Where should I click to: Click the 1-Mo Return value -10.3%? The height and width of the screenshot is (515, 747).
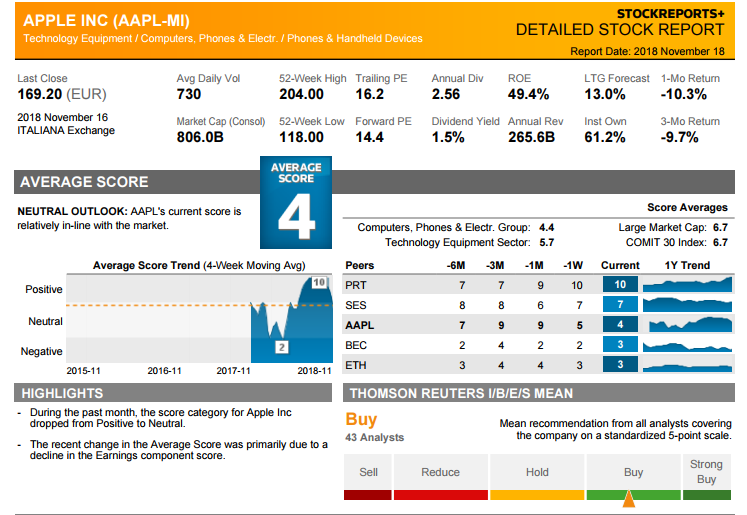(x=684, y=94)
